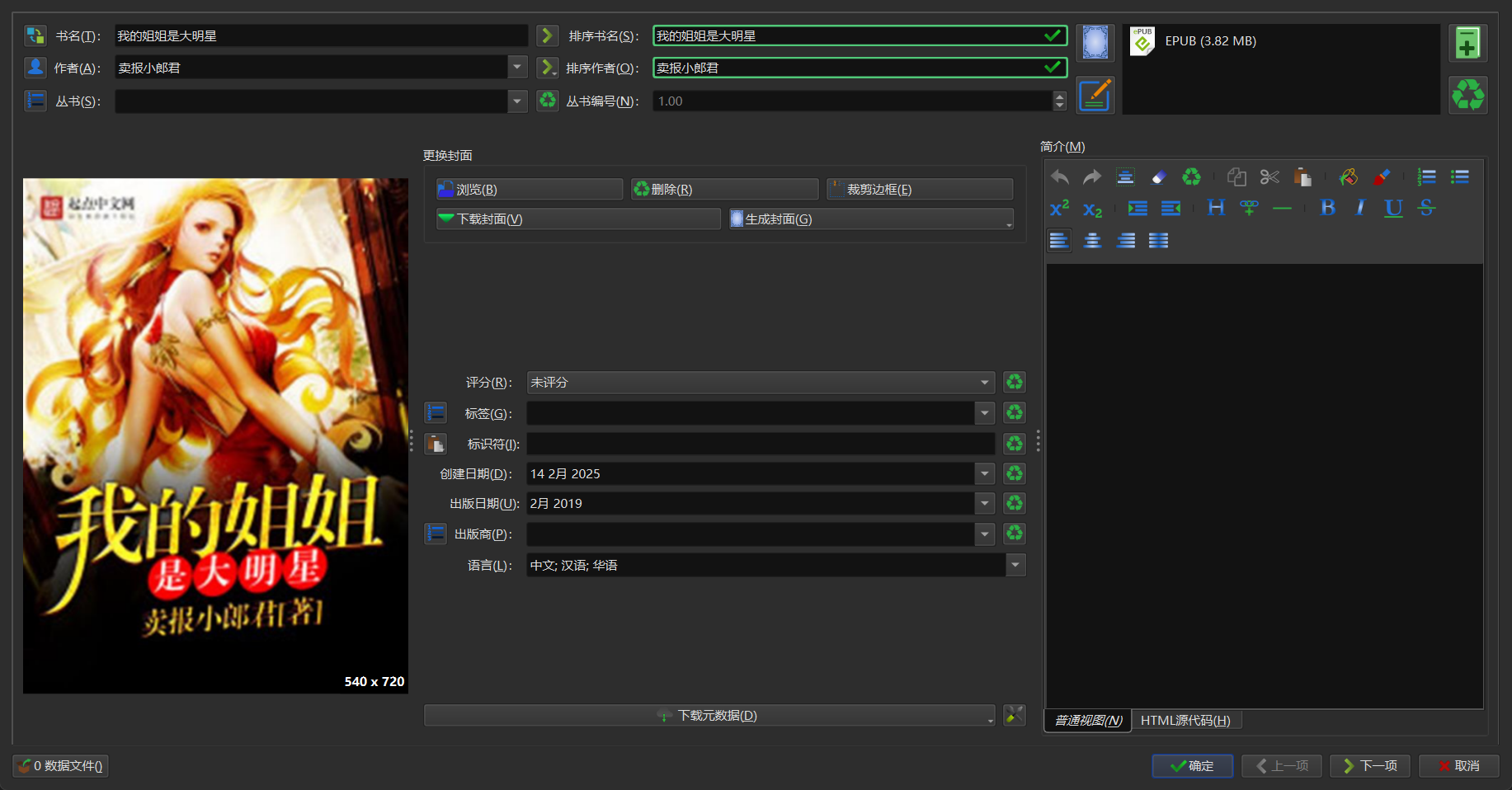Toggle underline formatting
The image size is (1512, 790).
point(1393,208)
